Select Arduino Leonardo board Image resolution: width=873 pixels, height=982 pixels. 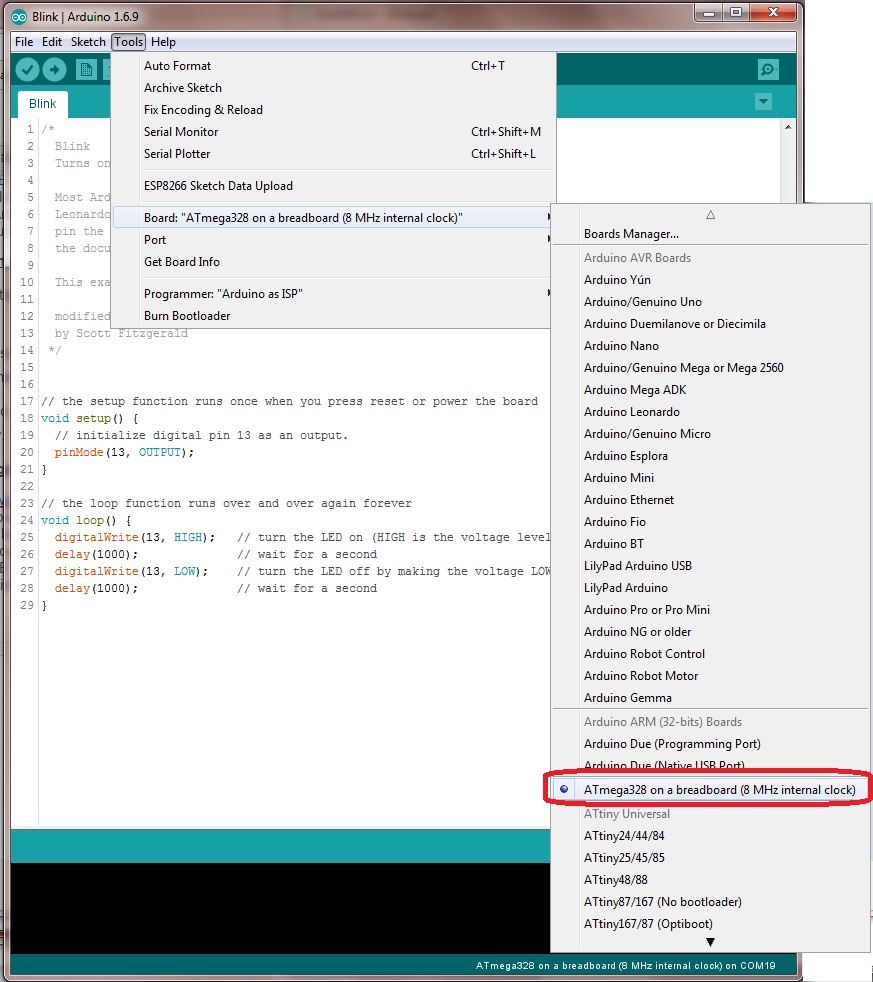(x=710, y=411)
